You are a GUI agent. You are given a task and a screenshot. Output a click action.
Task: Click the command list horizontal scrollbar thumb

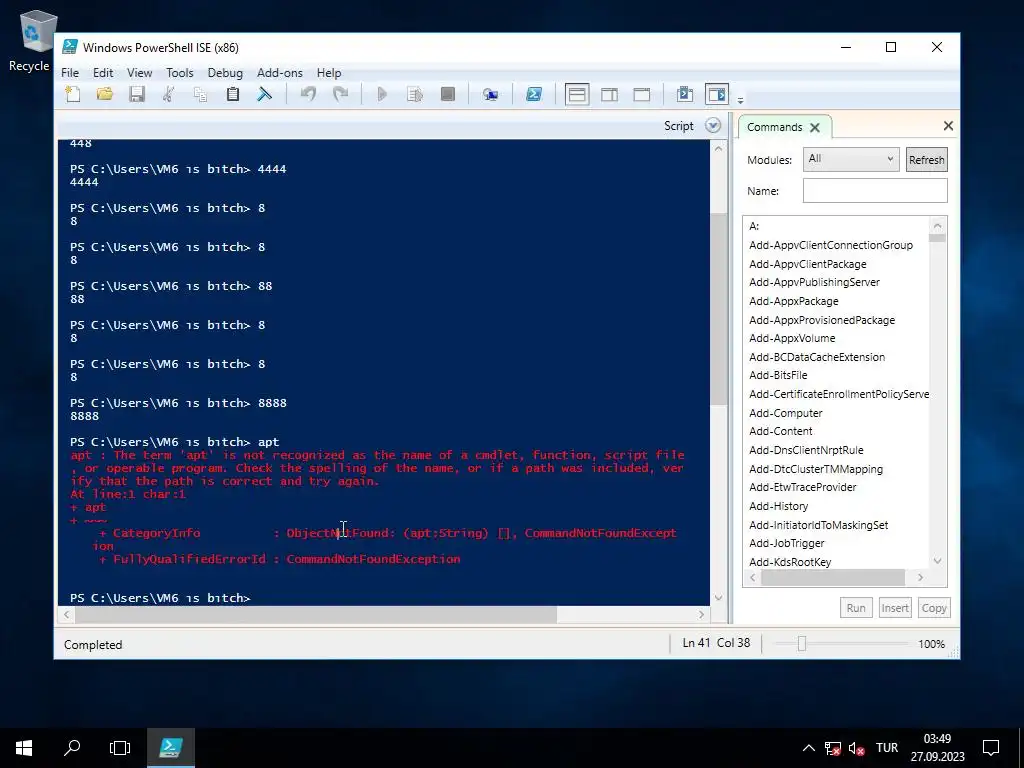833,577
